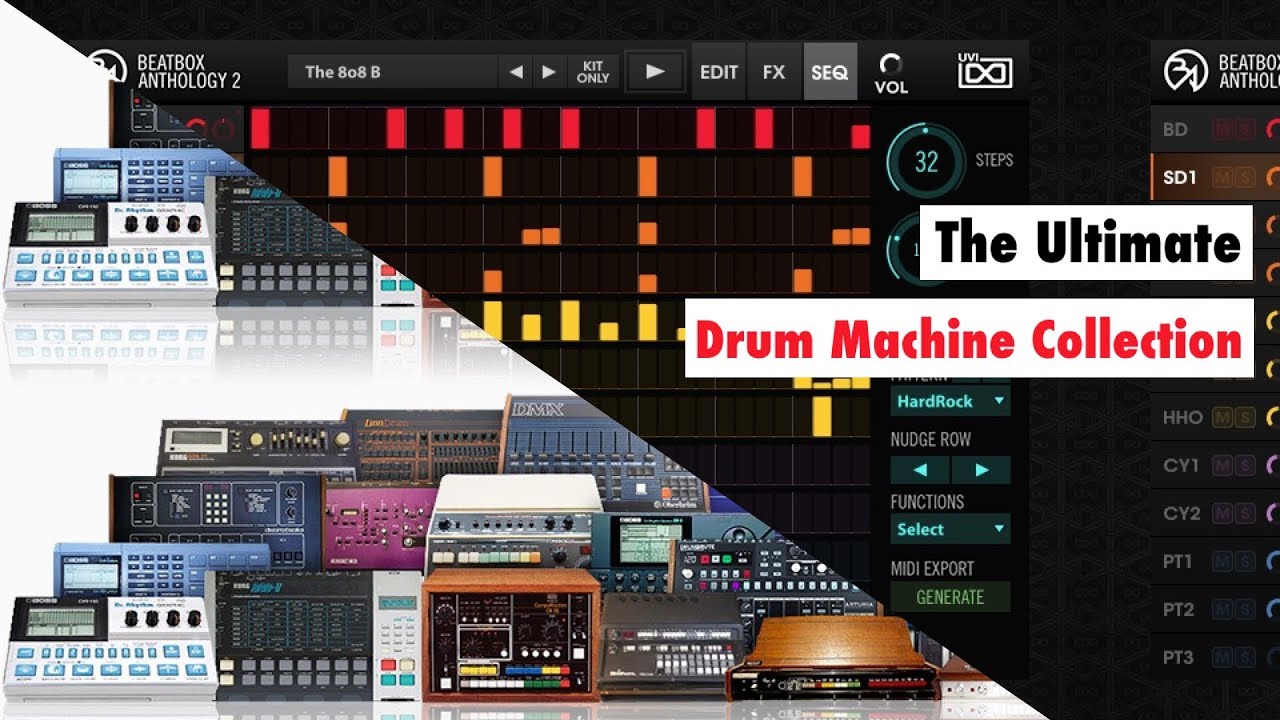Solo the BD track
Viewport: 1280px width, 720px height.
coord(1244,129)
